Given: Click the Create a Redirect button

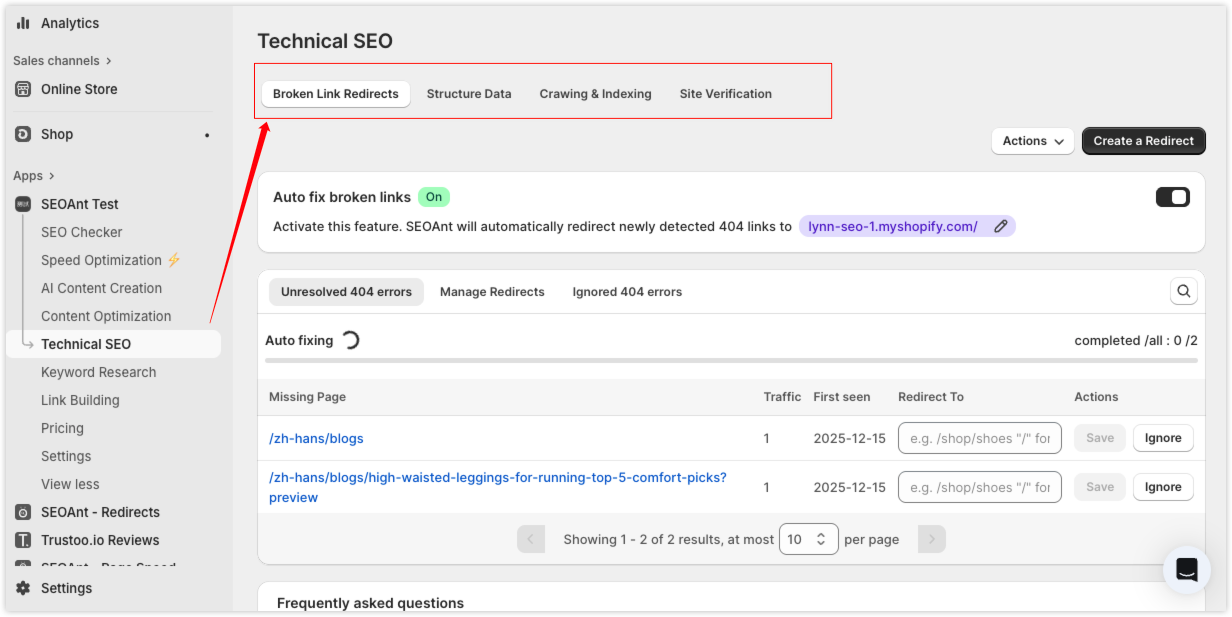Looking at the screenshot, I should pos(1143,141).
